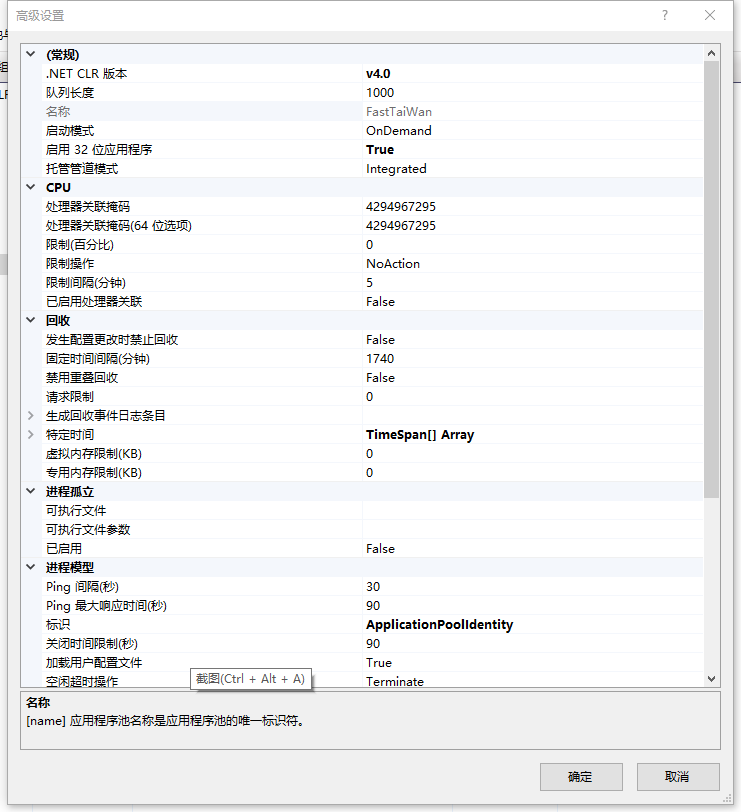This screenshot has height=812, width=741.
Task: Expand the 生成回收事件日志条目 row
Action: [31, 415]
